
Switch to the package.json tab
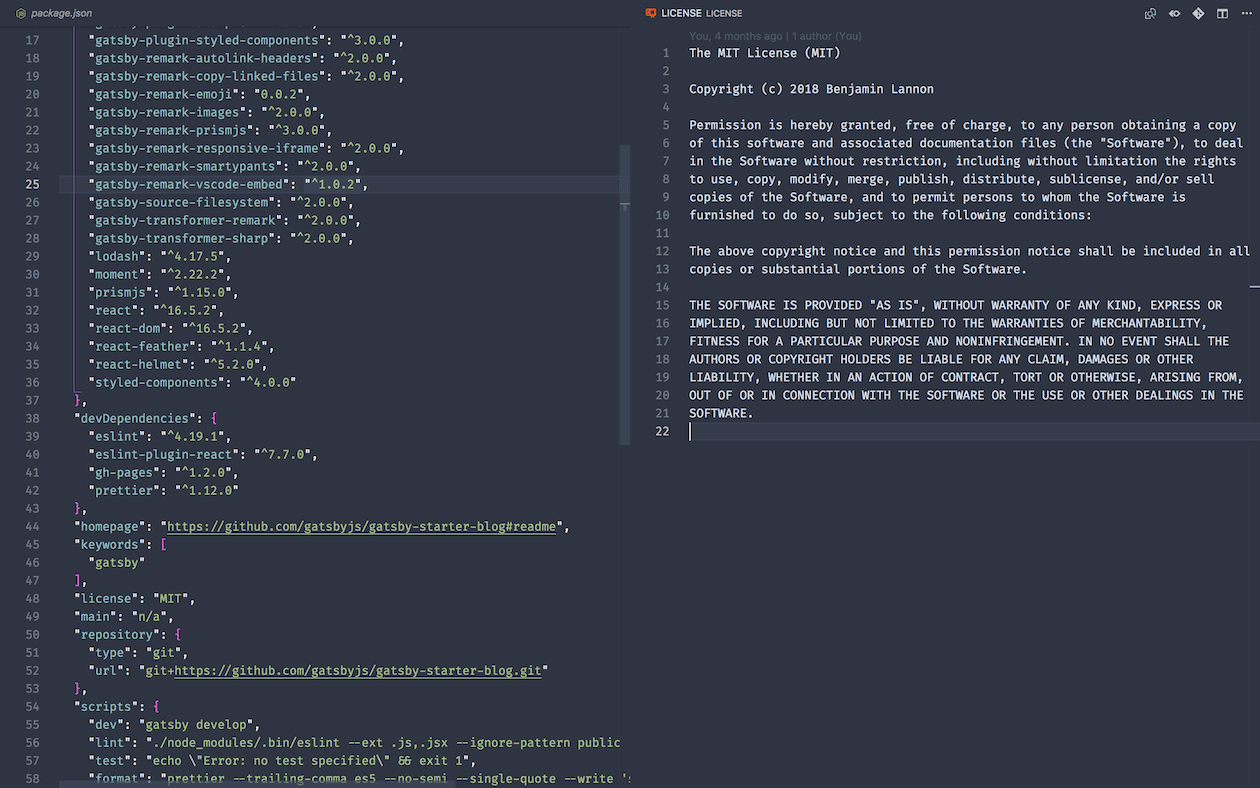(x=60, y=13)
